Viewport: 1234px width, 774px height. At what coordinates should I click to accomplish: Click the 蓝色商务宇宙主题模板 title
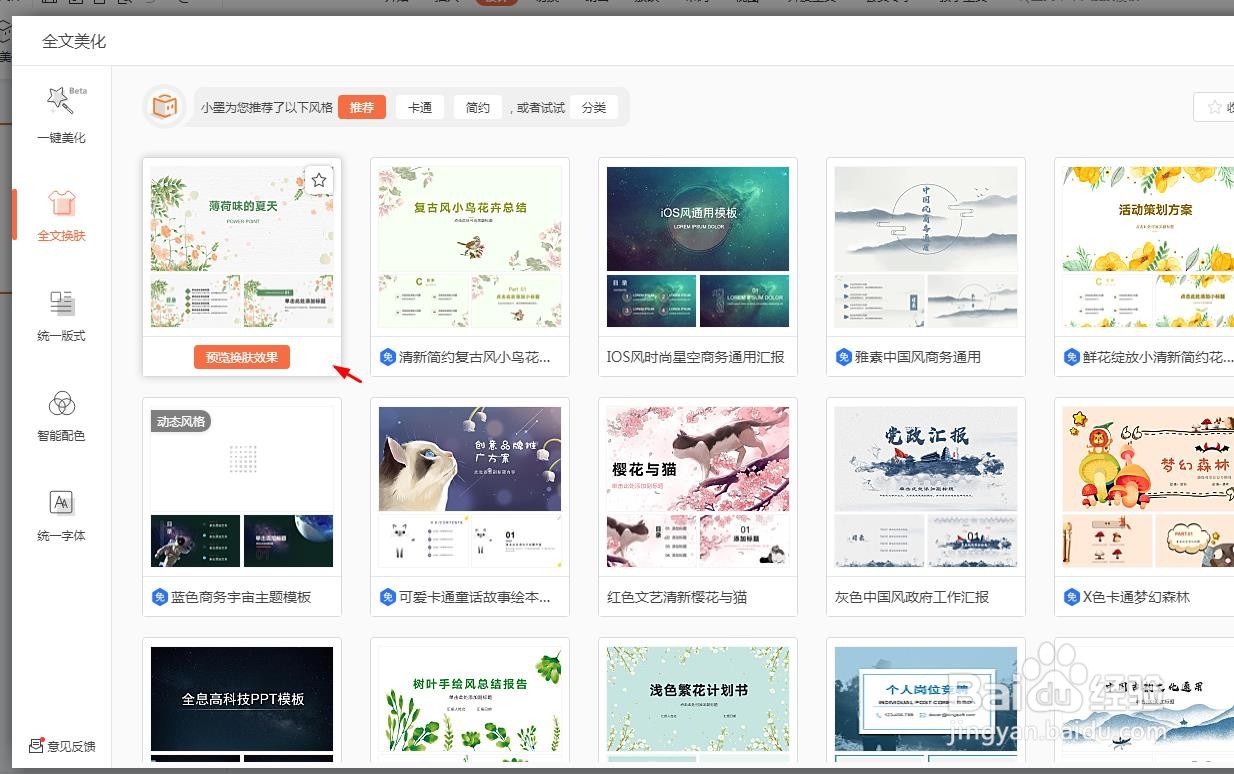[x=241, y=597]
